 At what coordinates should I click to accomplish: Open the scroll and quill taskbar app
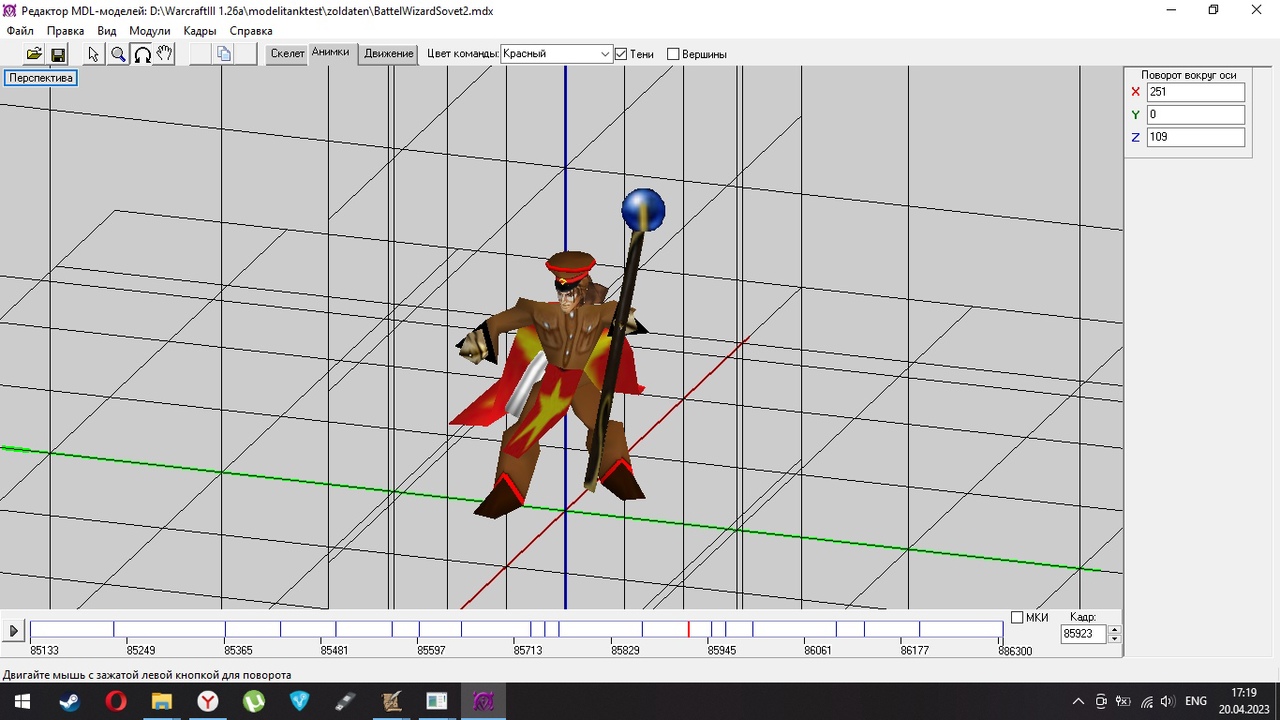pos(392,701)
